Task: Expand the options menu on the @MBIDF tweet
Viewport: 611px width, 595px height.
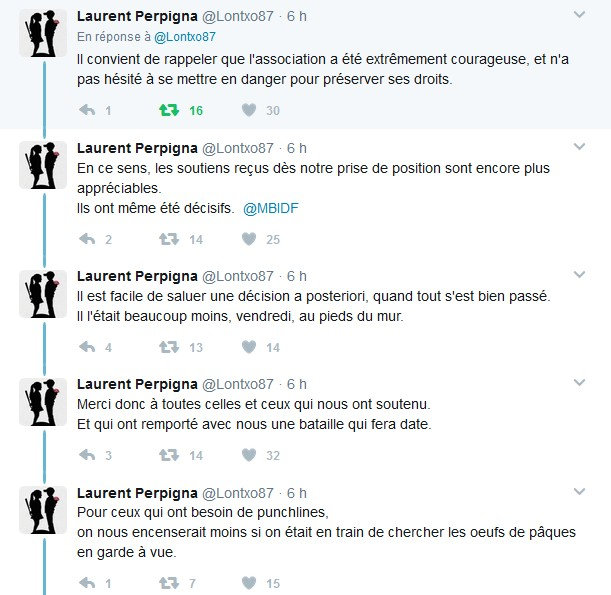Action: click(579, 147)
